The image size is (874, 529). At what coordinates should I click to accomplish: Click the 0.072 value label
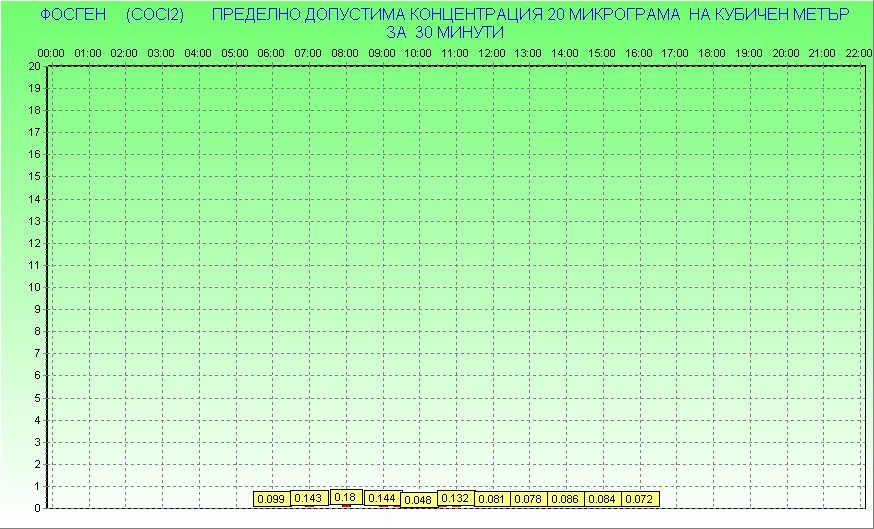[x=639, y=499]
